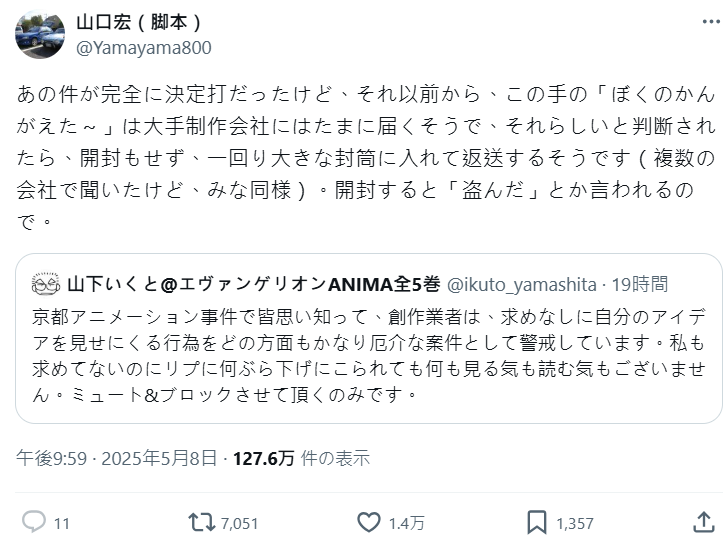Click the main tweet text body
Image resolution: width=724 pixels, height=537 pixels.
[360, 156]
